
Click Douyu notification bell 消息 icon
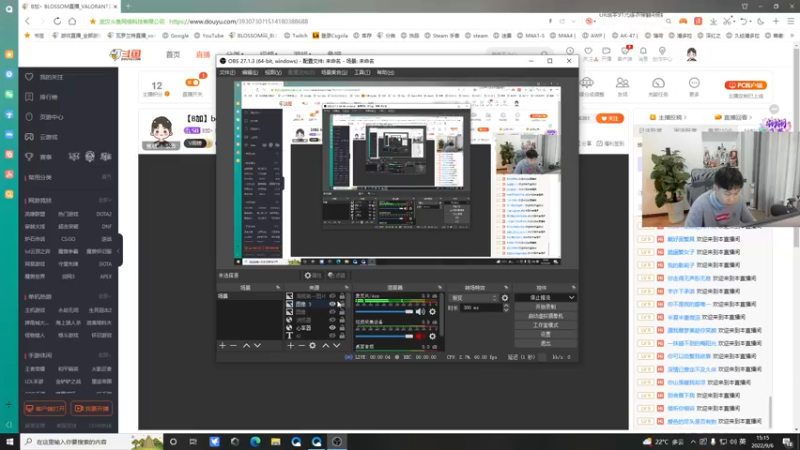pos(643,53)
